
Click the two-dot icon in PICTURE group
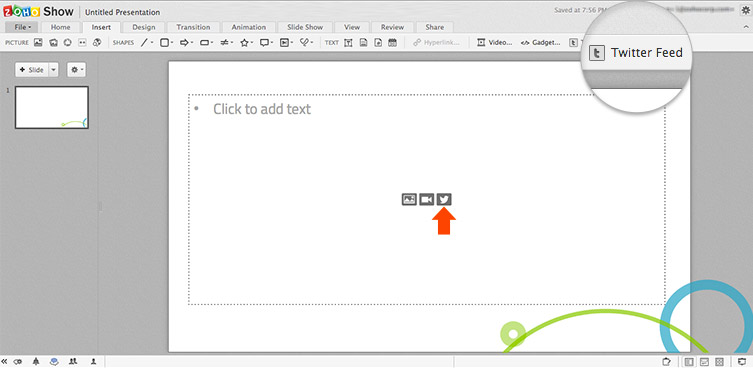click(82, 42)
